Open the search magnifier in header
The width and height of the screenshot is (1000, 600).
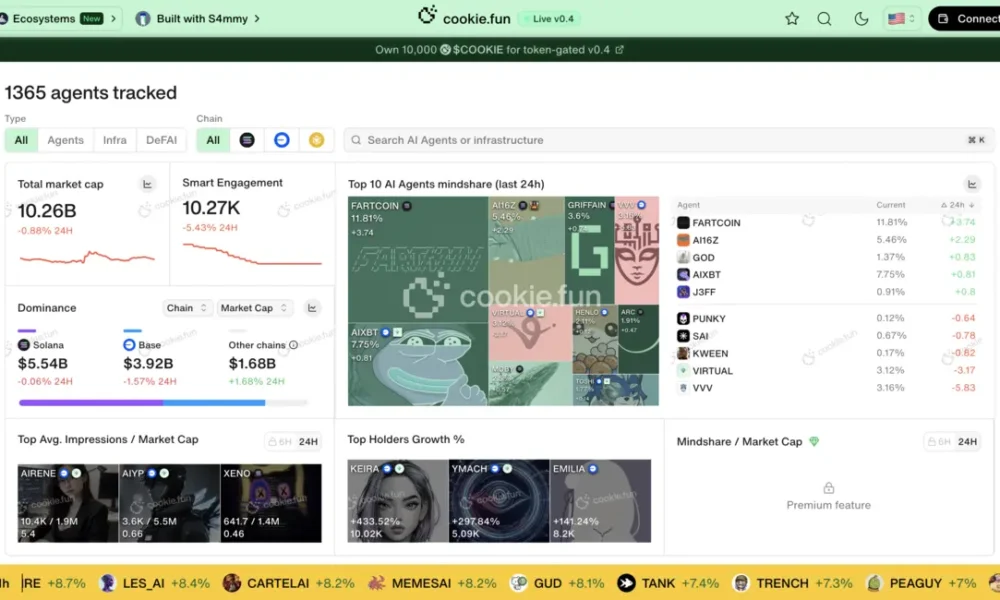(824, 18)
